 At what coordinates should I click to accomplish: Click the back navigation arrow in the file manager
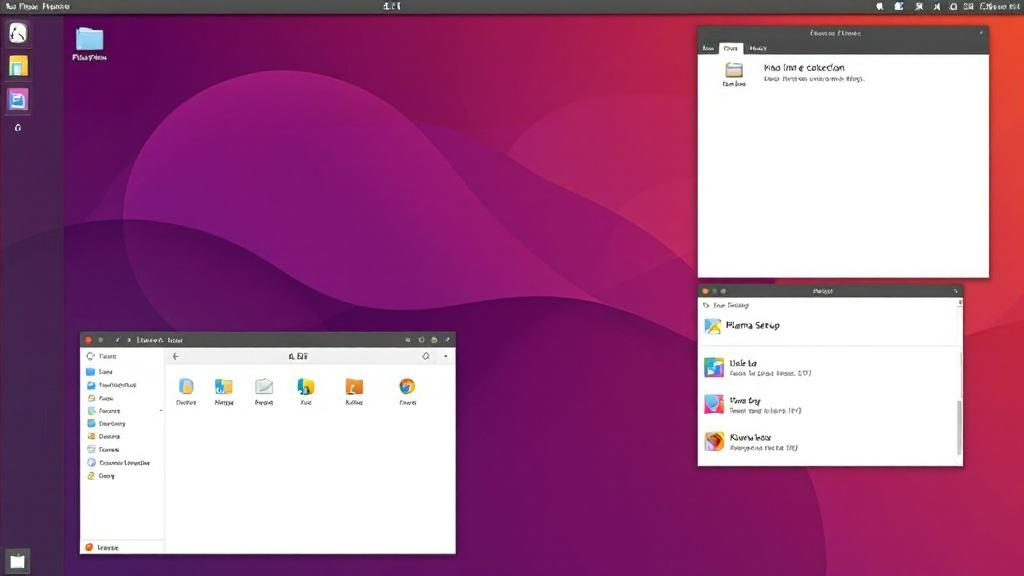[x=176, y=356]
